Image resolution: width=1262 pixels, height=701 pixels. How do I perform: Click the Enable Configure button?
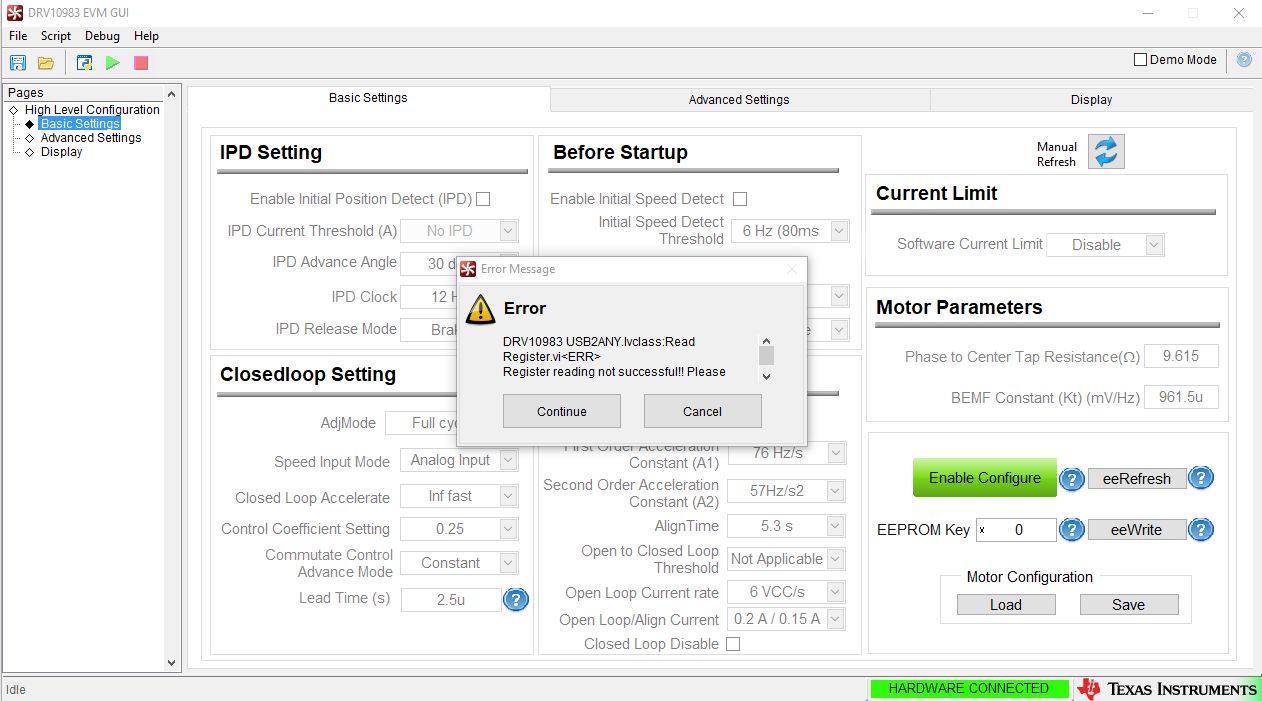984,478
